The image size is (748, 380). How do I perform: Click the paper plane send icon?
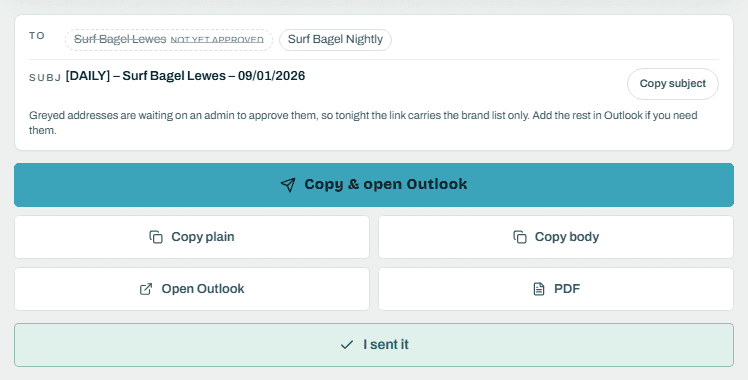[x=288, y=185]
